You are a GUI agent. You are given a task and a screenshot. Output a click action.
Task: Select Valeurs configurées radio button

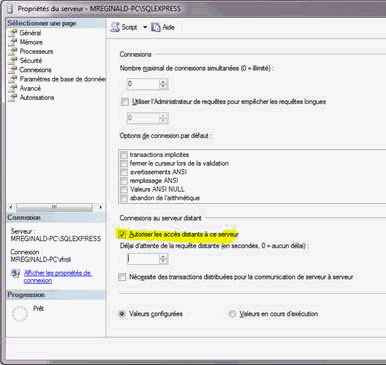point(122,314)
